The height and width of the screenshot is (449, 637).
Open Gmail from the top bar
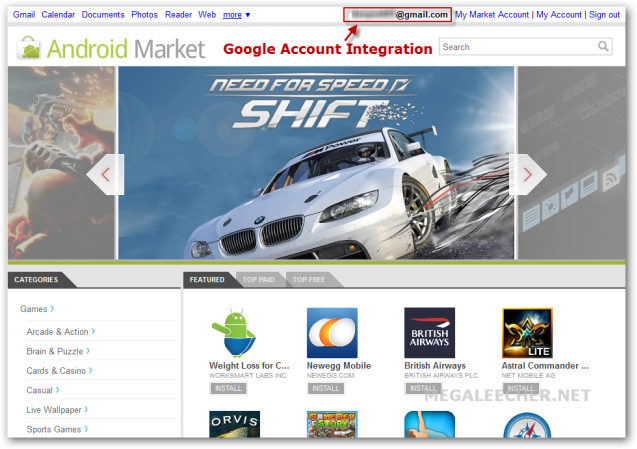coord(24,15)
